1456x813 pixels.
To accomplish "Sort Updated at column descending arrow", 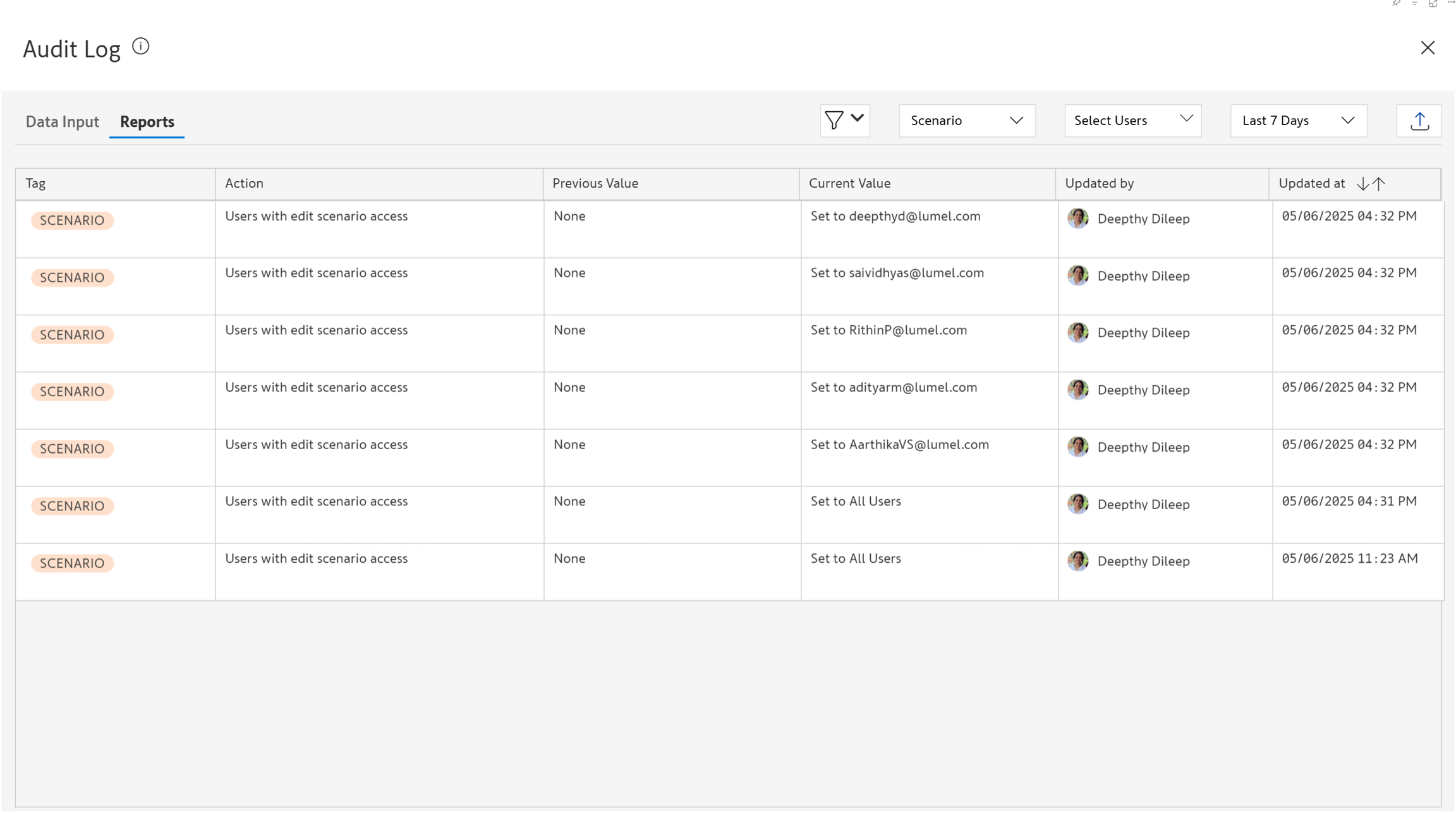I will pos(1362,184).
